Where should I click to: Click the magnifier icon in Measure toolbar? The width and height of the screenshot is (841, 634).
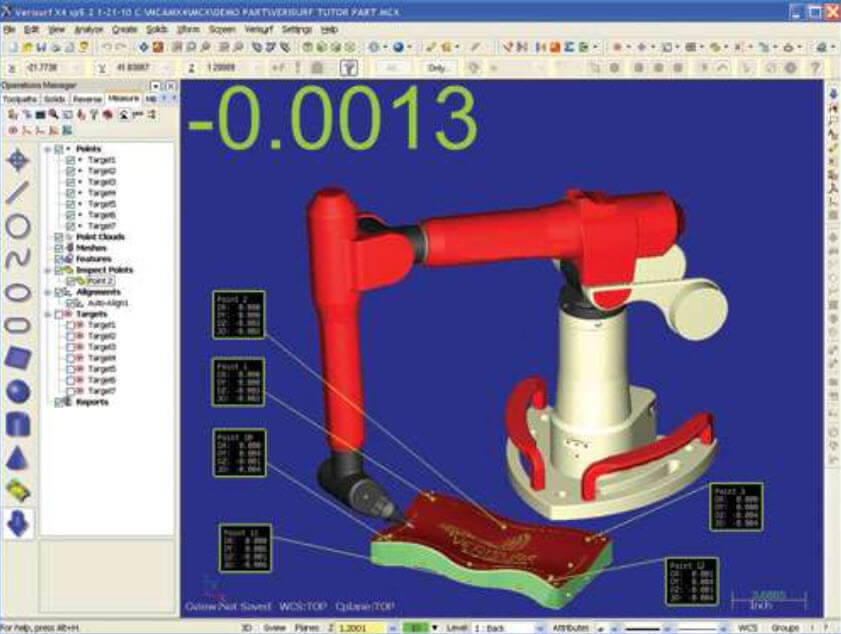[x=54, y=114]
